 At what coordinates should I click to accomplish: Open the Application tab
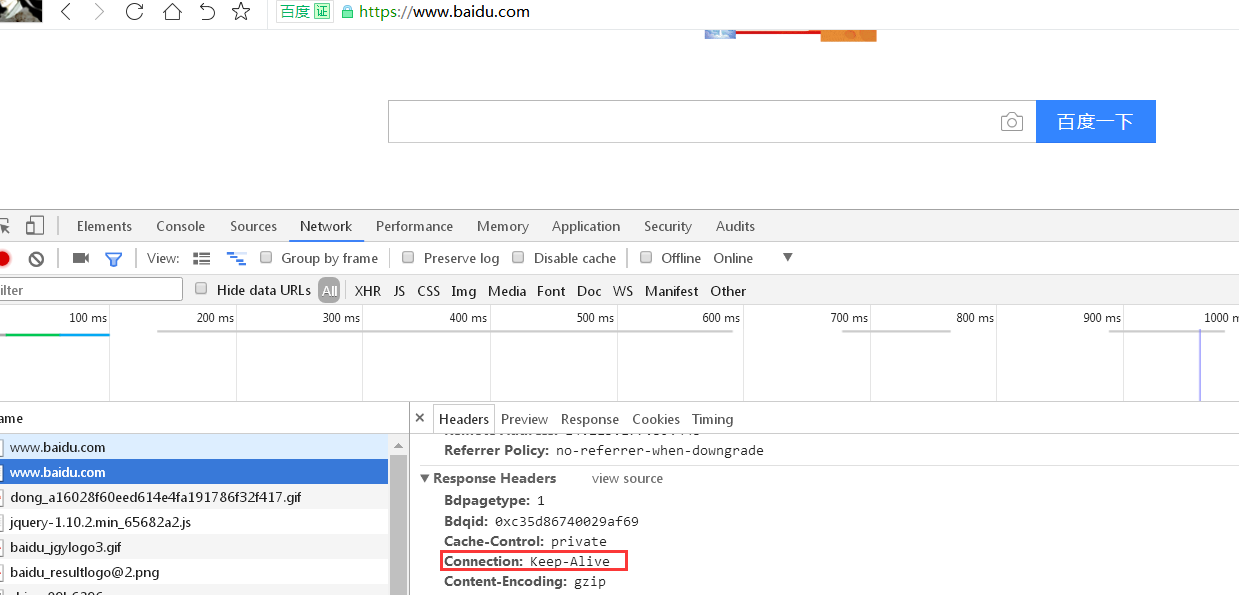[586, 226]
